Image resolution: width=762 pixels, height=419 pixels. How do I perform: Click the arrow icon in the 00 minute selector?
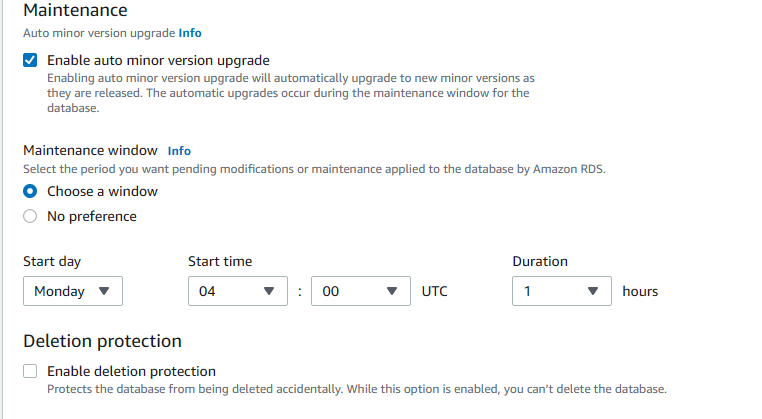(x=392, y=291)
